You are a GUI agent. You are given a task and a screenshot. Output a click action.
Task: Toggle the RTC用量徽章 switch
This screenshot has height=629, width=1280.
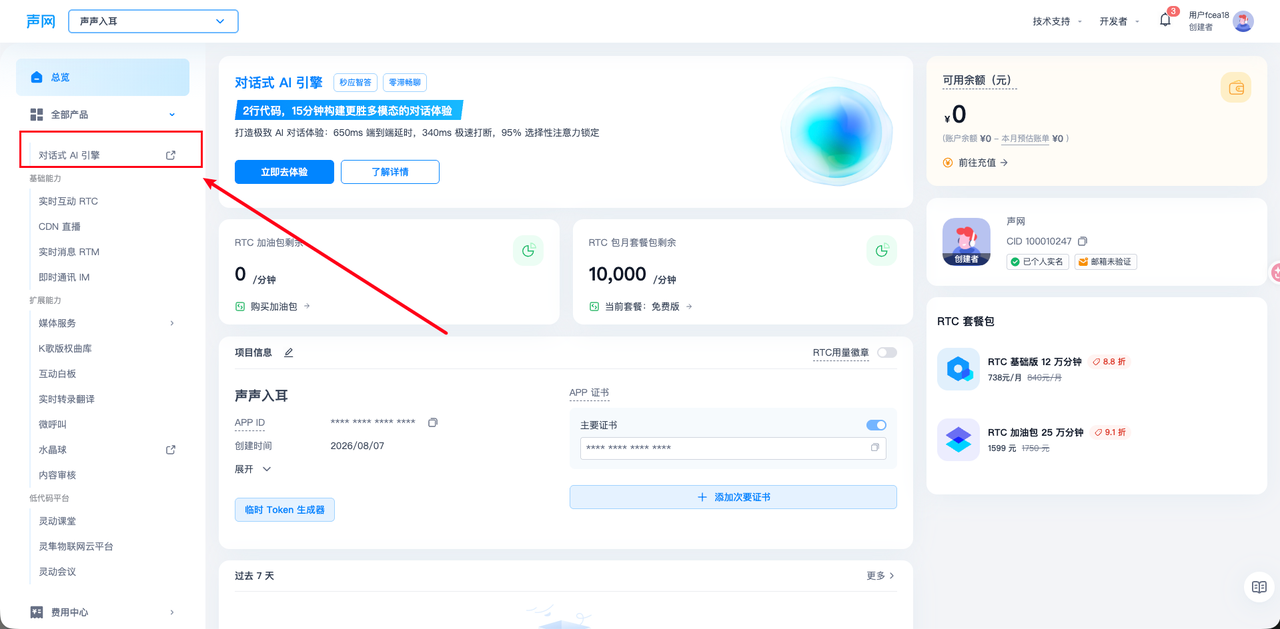click(x=887, y=352)
